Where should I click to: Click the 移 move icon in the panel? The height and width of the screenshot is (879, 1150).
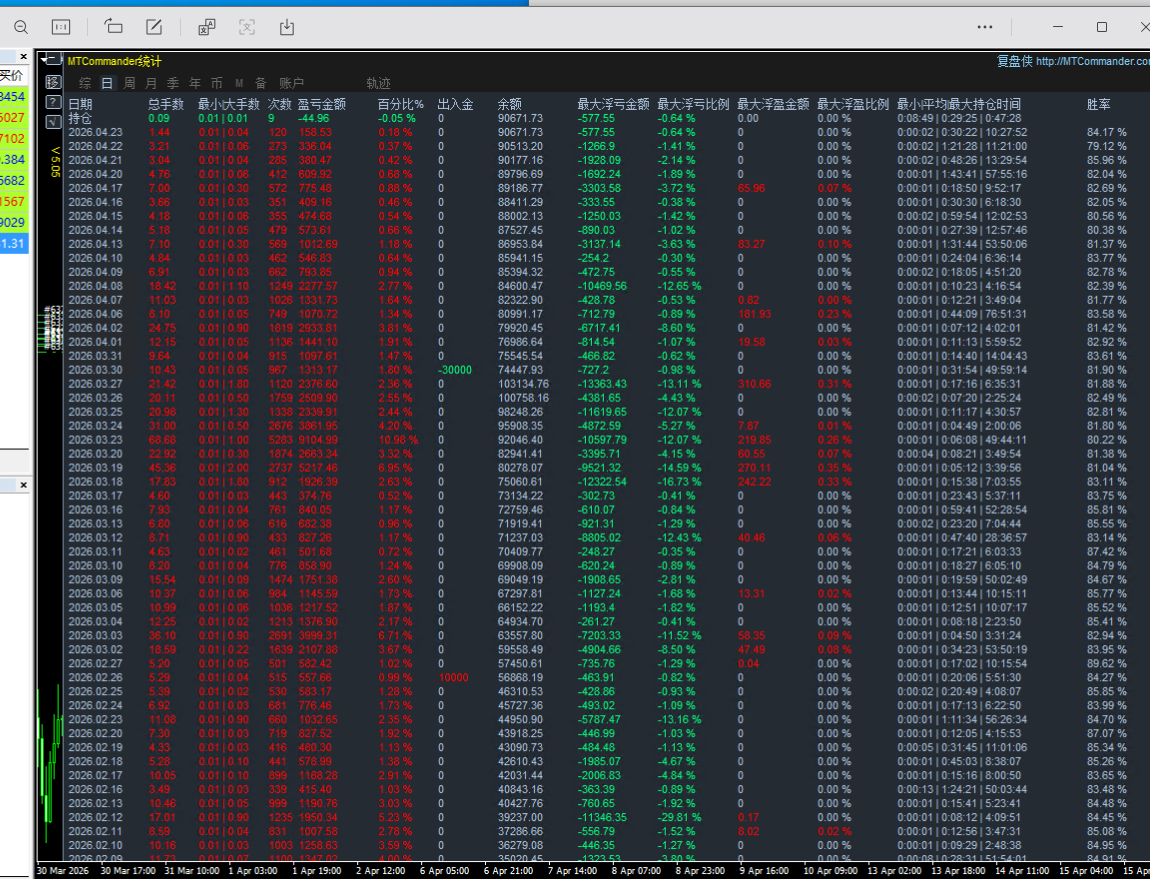[x=52, y=82]
